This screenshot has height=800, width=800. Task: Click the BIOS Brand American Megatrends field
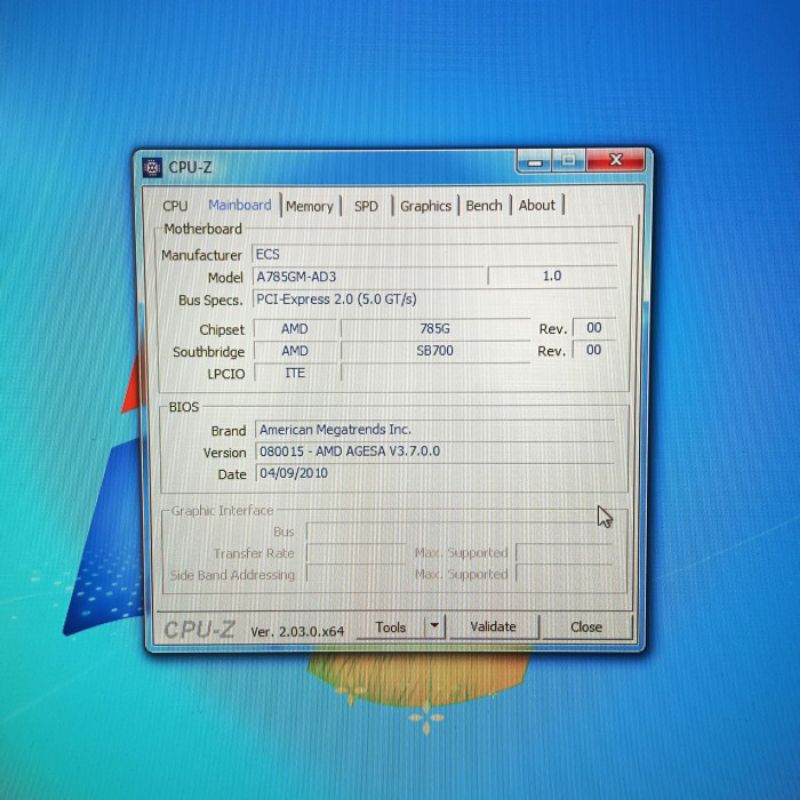pos(434,430)
